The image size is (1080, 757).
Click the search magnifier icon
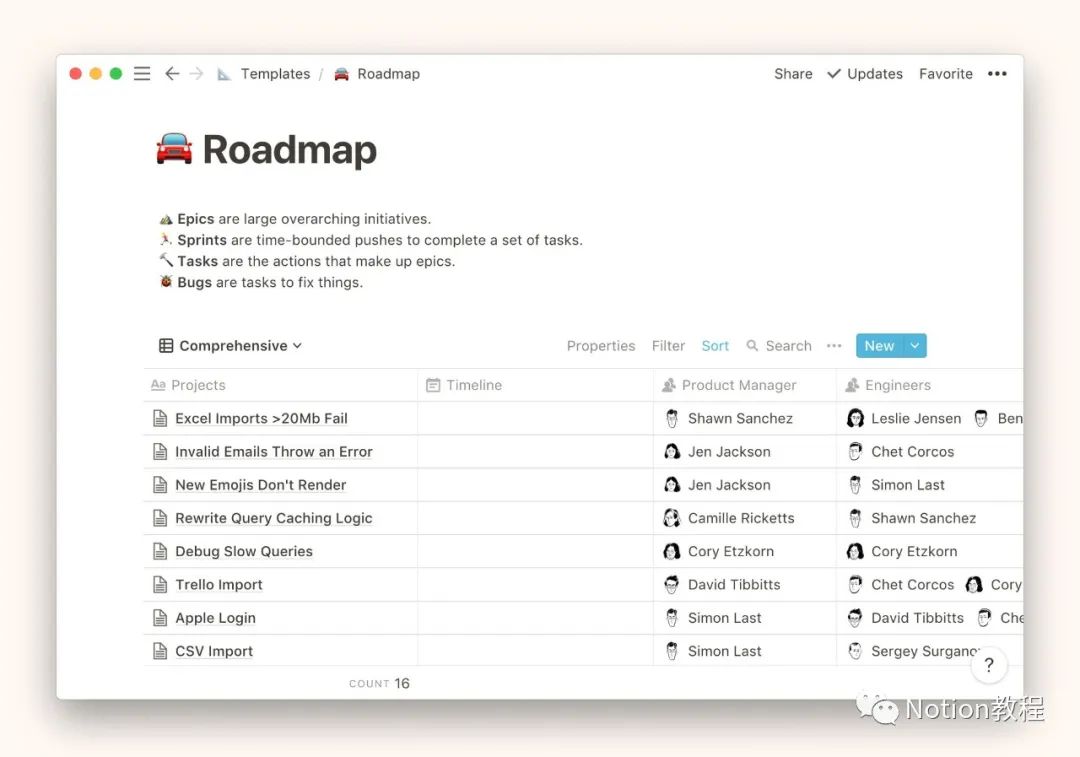(752, 346)
